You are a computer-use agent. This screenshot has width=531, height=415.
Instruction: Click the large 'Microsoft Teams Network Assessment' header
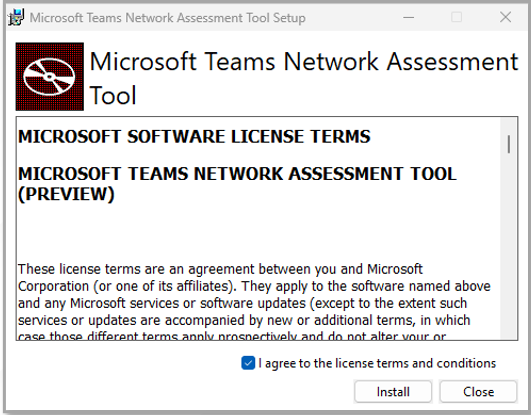(304, 62)
